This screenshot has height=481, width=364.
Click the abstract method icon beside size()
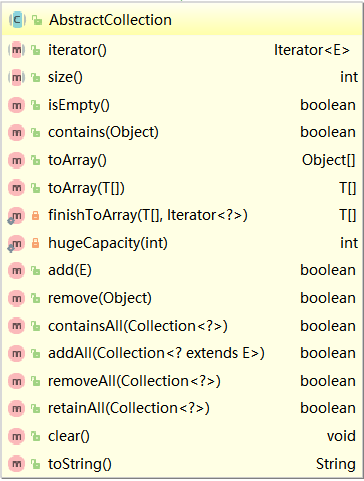(16, 77)
